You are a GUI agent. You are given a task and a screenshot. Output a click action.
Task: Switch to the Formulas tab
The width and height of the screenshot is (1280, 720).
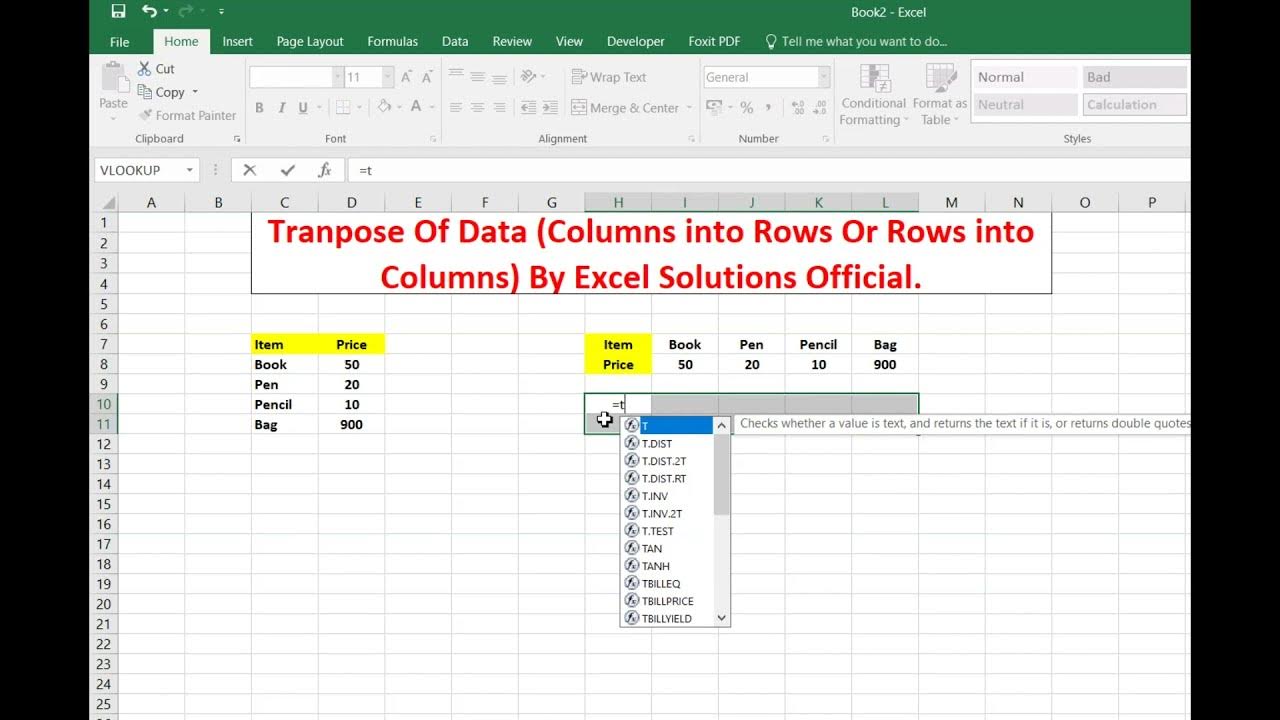coord(392,41)
